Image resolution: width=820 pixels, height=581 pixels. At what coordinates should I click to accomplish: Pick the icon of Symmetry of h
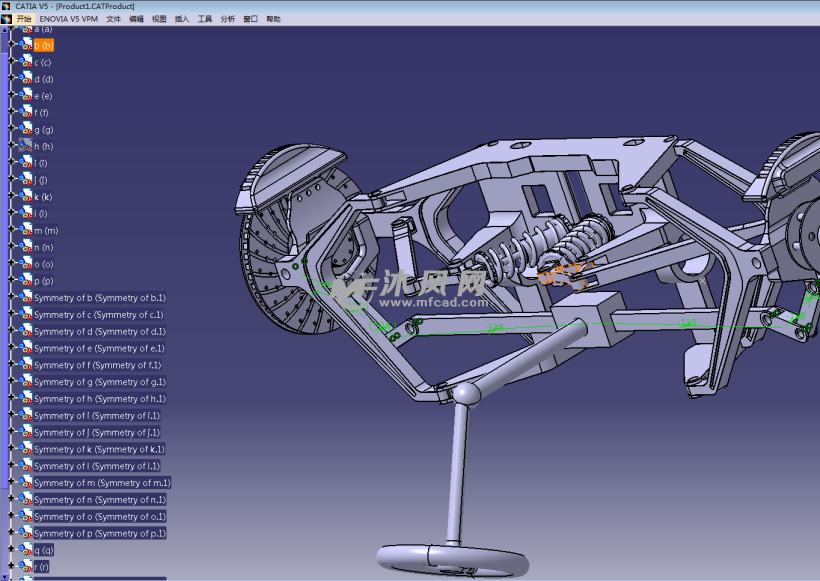26,398
